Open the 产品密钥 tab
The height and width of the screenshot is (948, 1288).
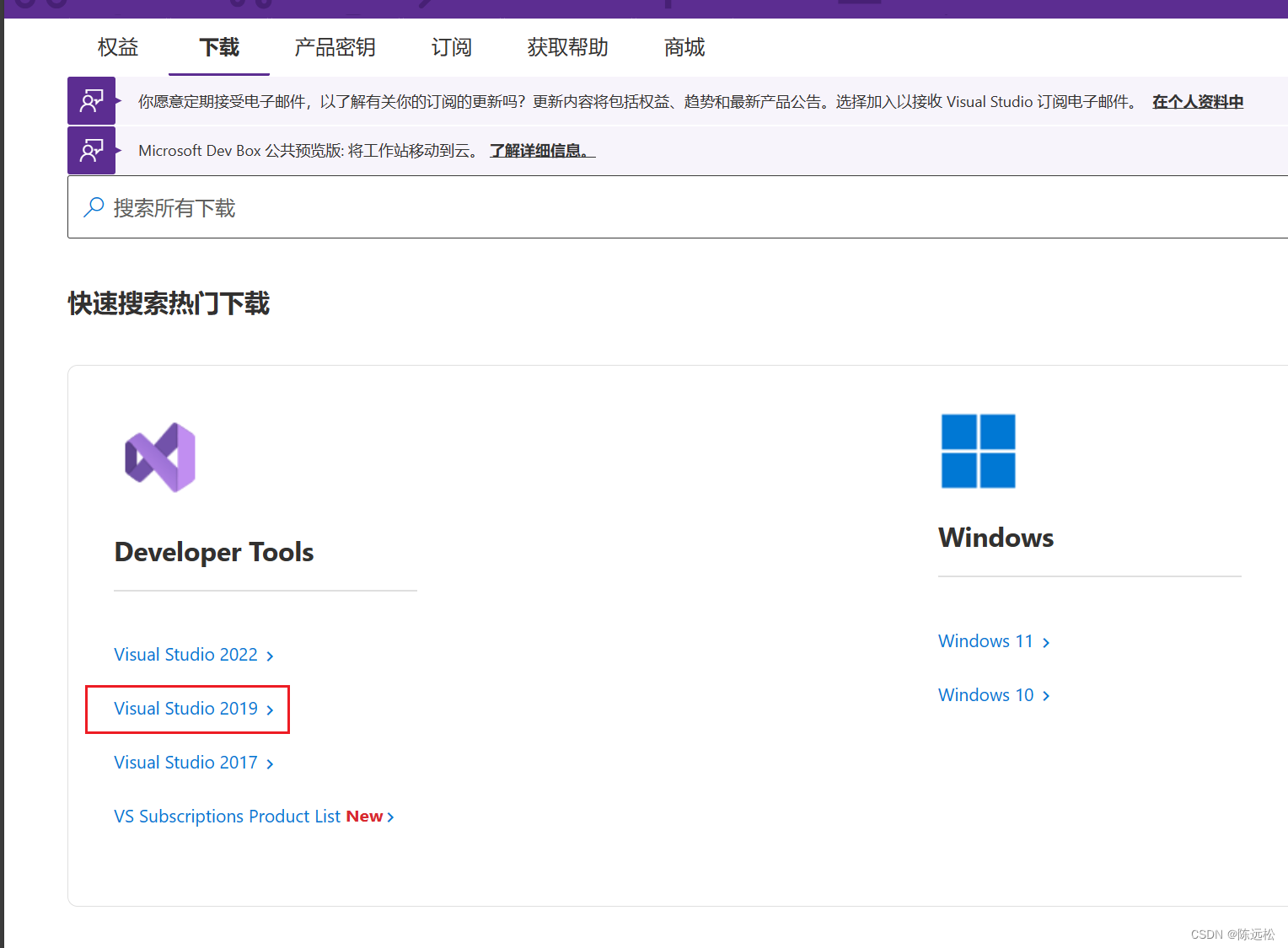tap(335, 47)
